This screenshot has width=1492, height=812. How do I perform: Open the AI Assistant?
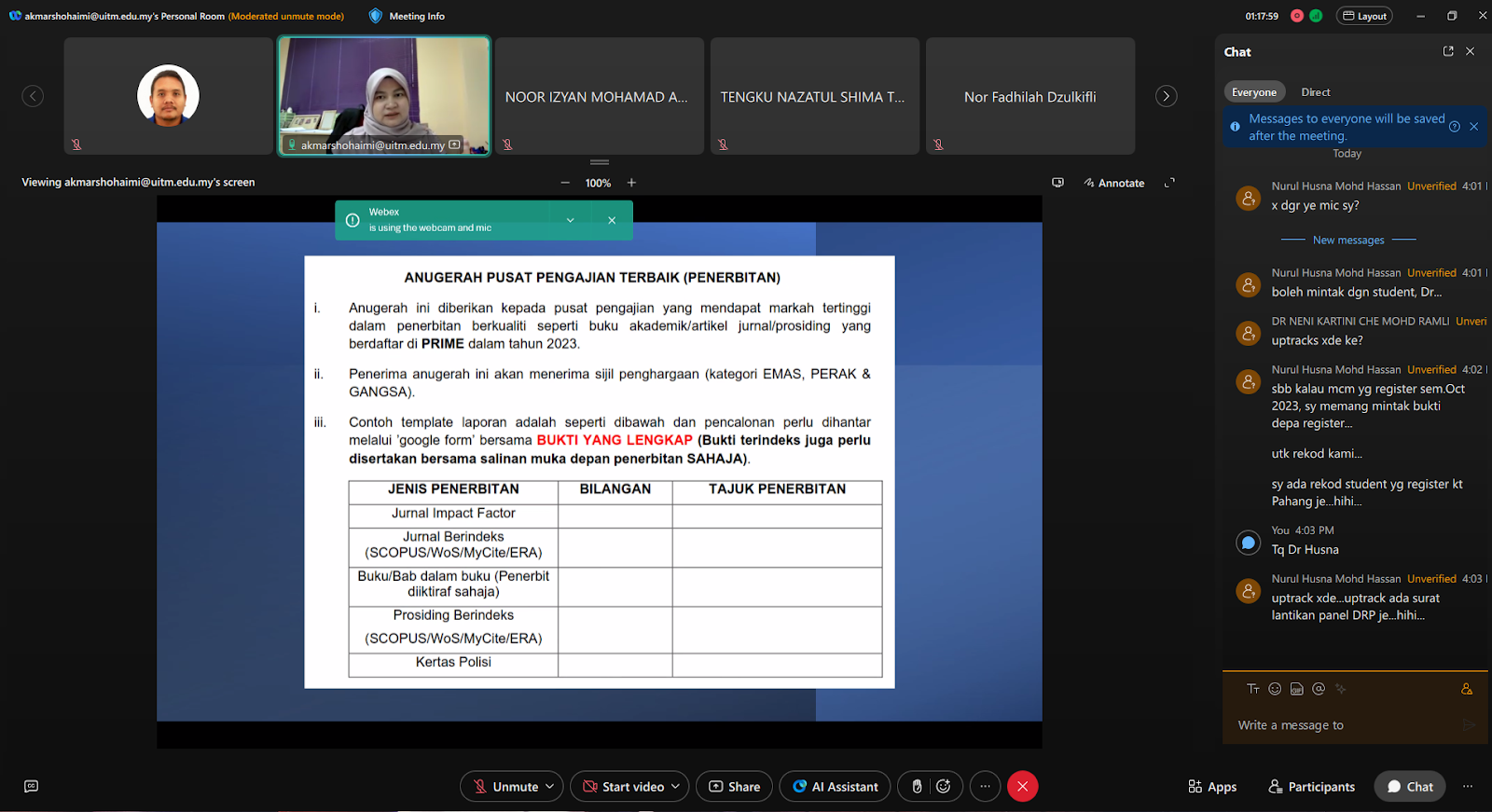click(836, 786)
